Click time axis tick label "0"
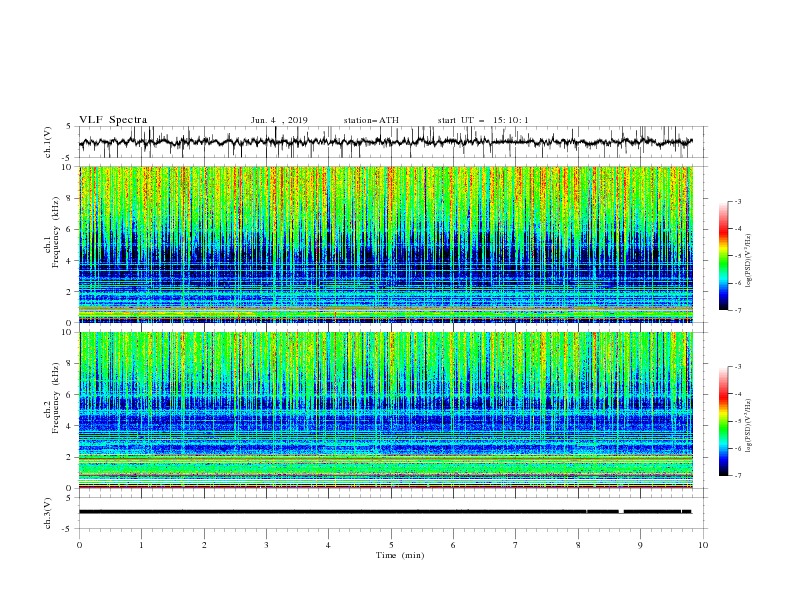Screen dimensions: 792x612 (x=79, y=545)
